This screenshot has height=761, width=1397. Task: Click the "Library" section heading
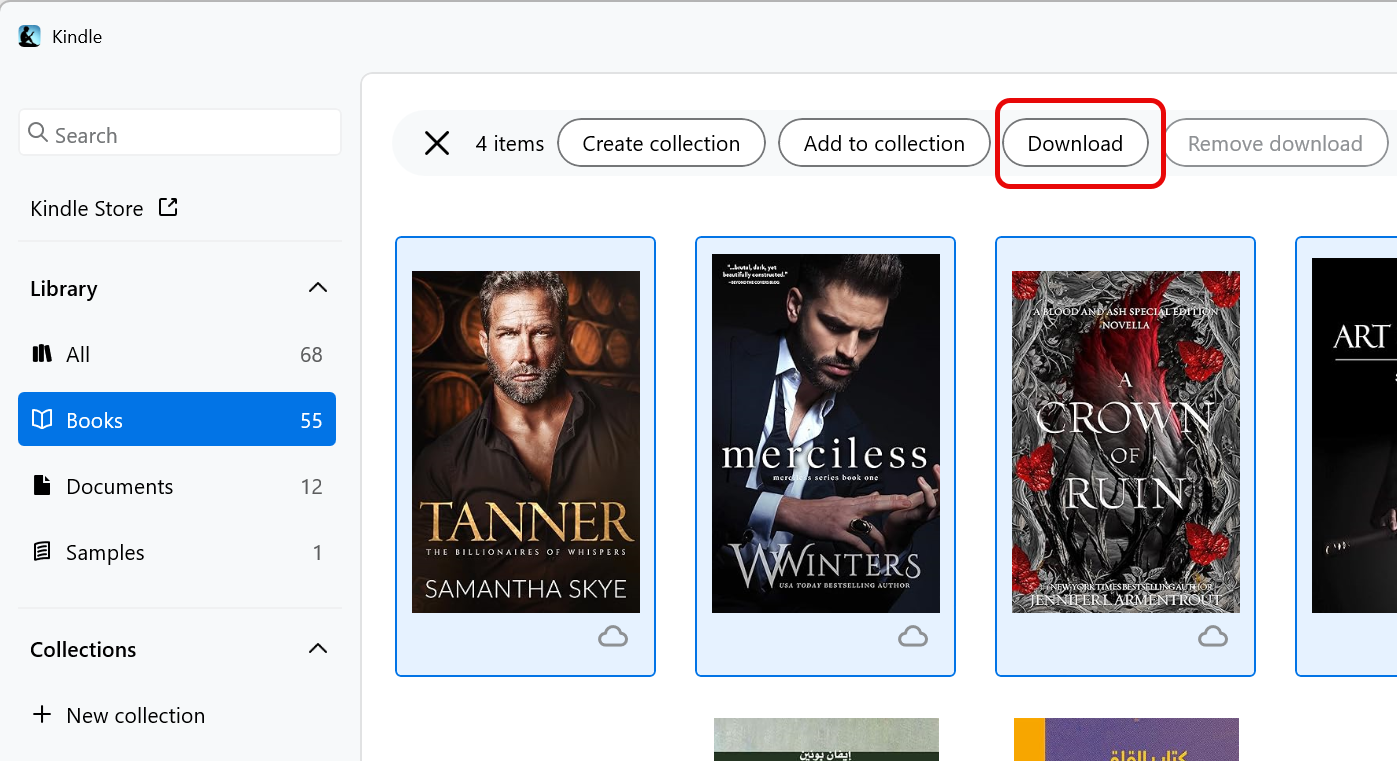(x=64, y=288)
